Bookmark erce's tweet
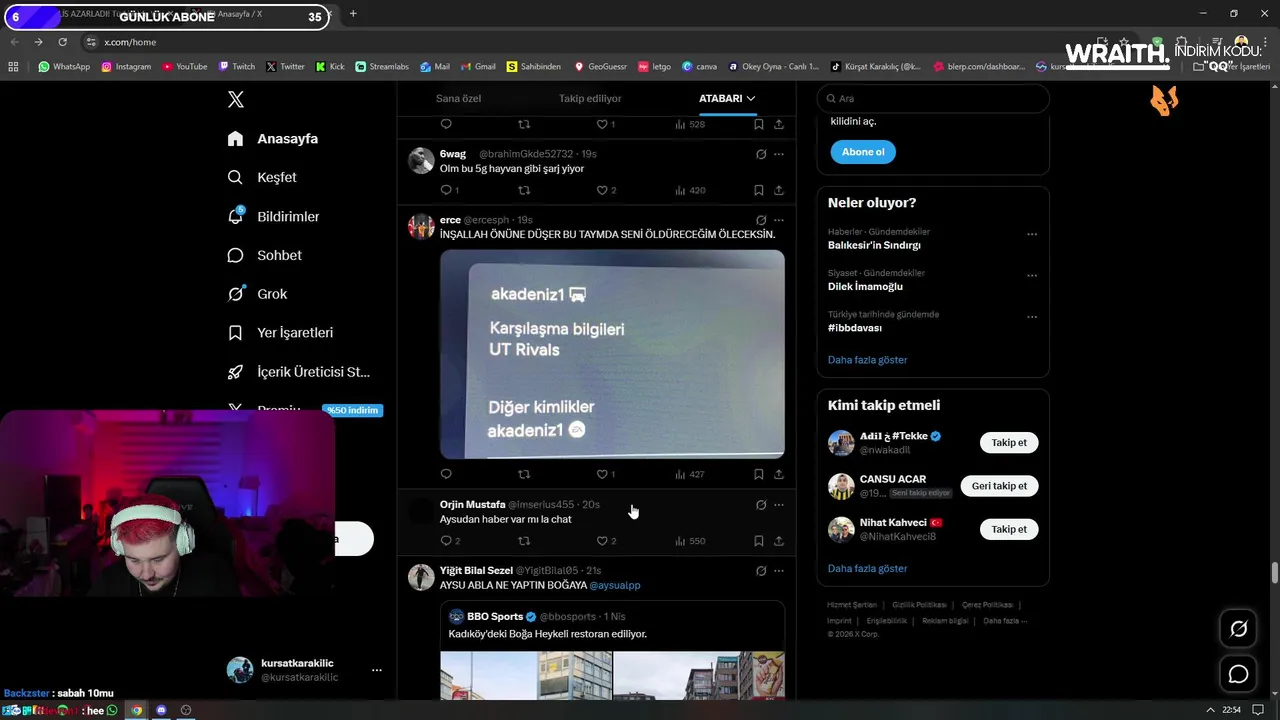The image size is (1280, 720). (x=759, y=474)
